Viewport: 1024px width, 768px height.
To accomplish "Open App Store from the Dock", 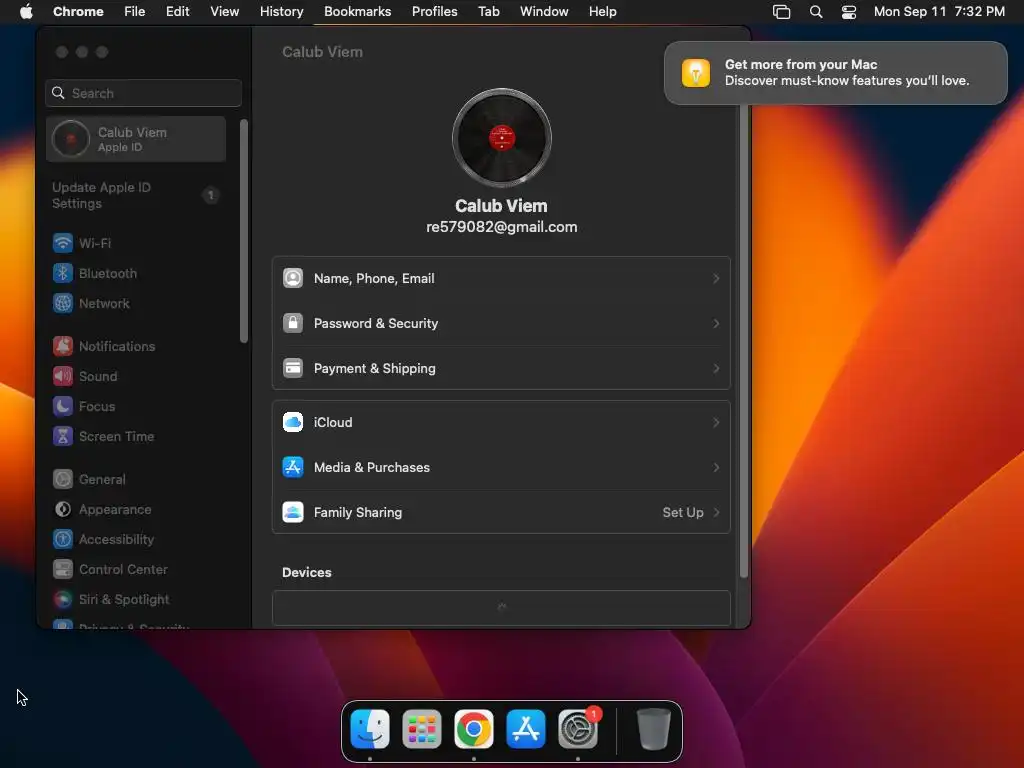I will point(526,729).
